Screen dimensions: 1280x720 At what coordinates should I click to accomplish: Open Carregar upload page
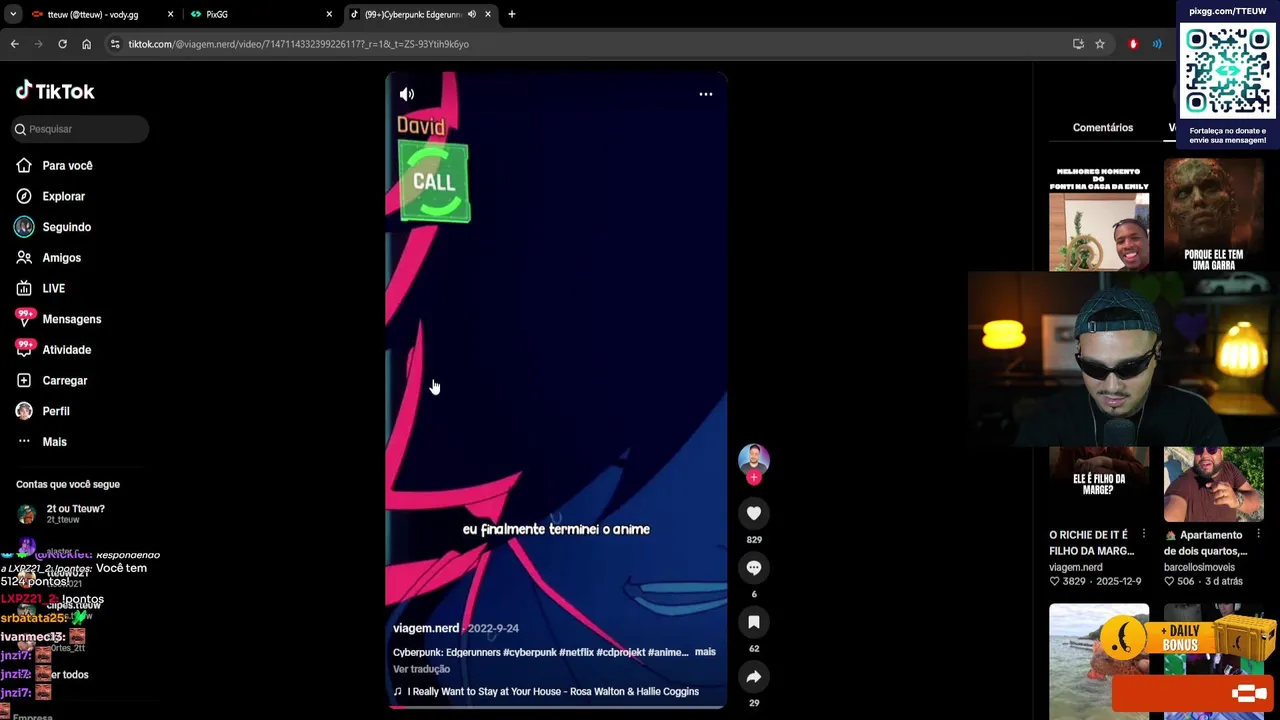64,381
